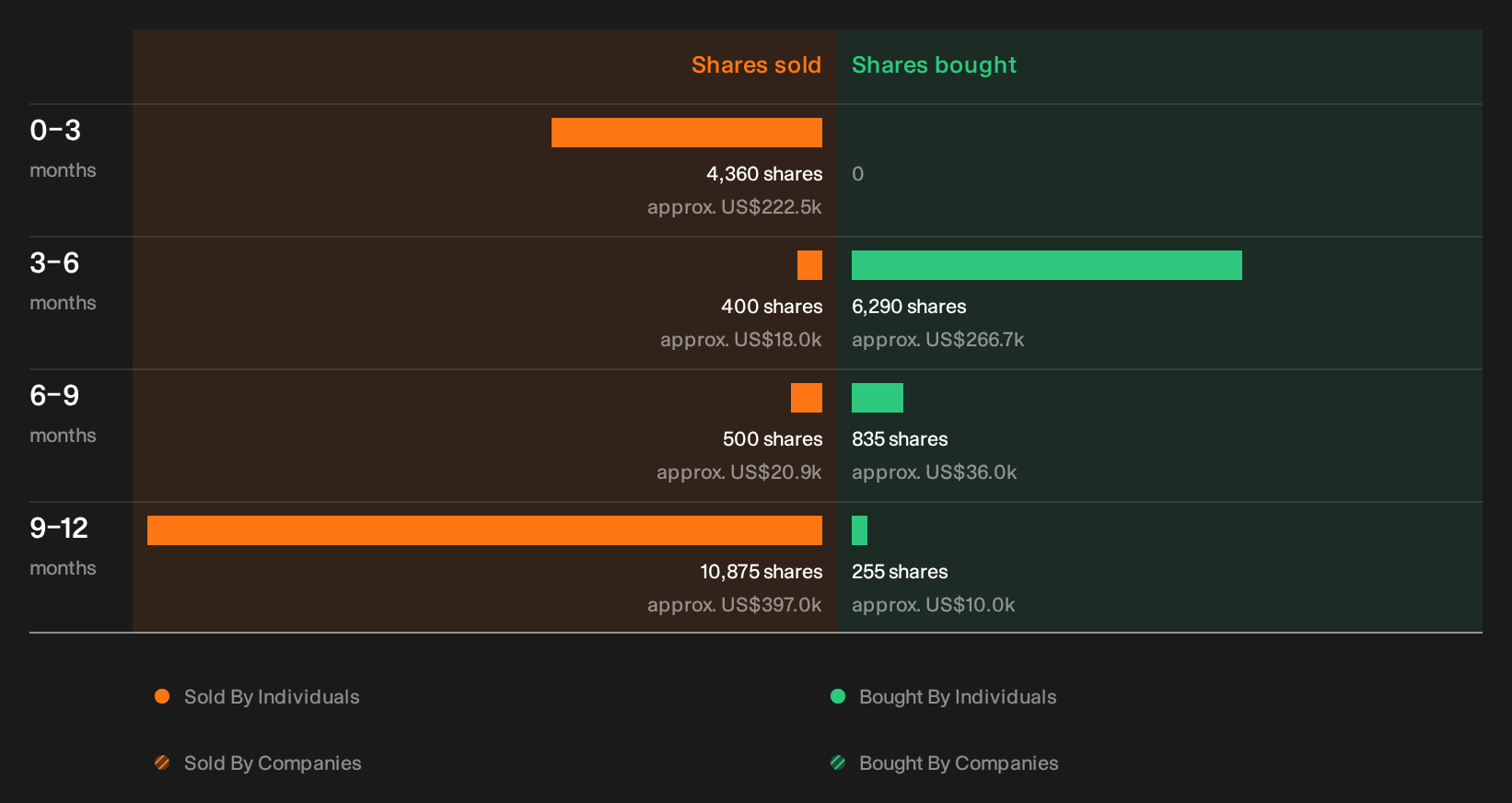Viewport: 1512px width, 803px height.
Task: Click the 400 shares value
Action: click(772, 307)
